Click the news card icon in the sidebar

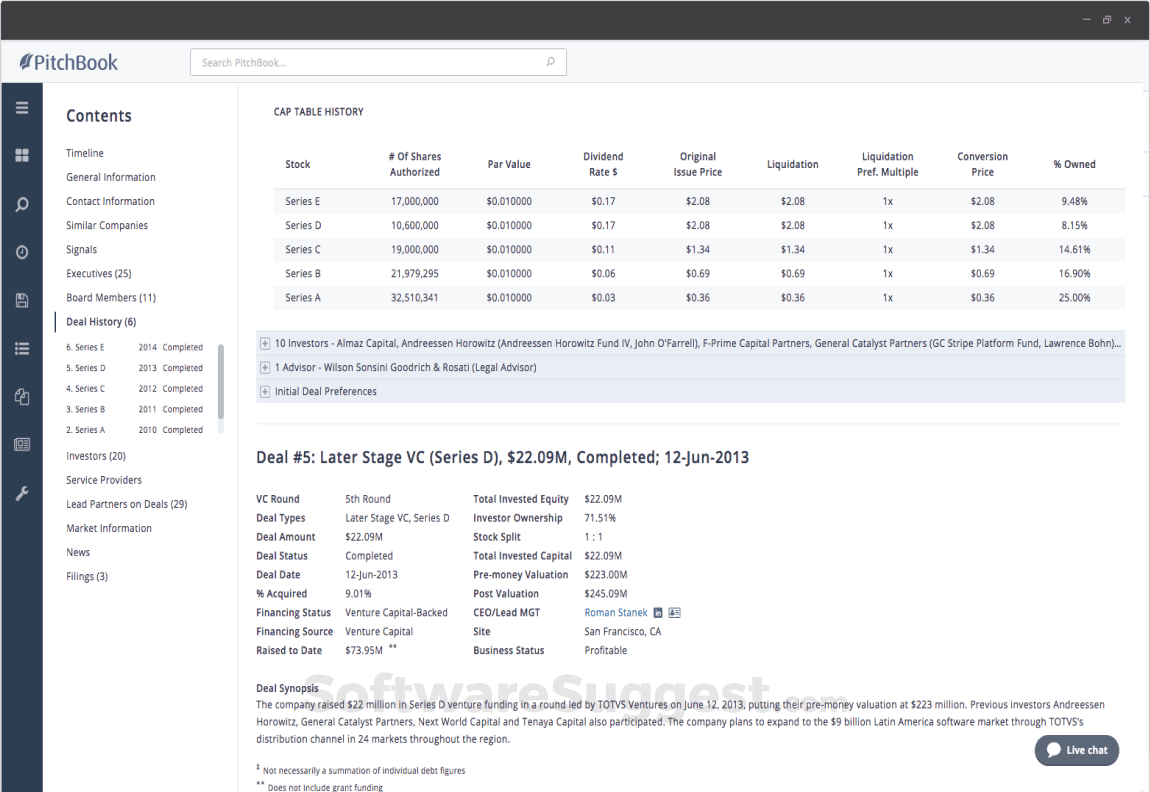tap(21, 444)
